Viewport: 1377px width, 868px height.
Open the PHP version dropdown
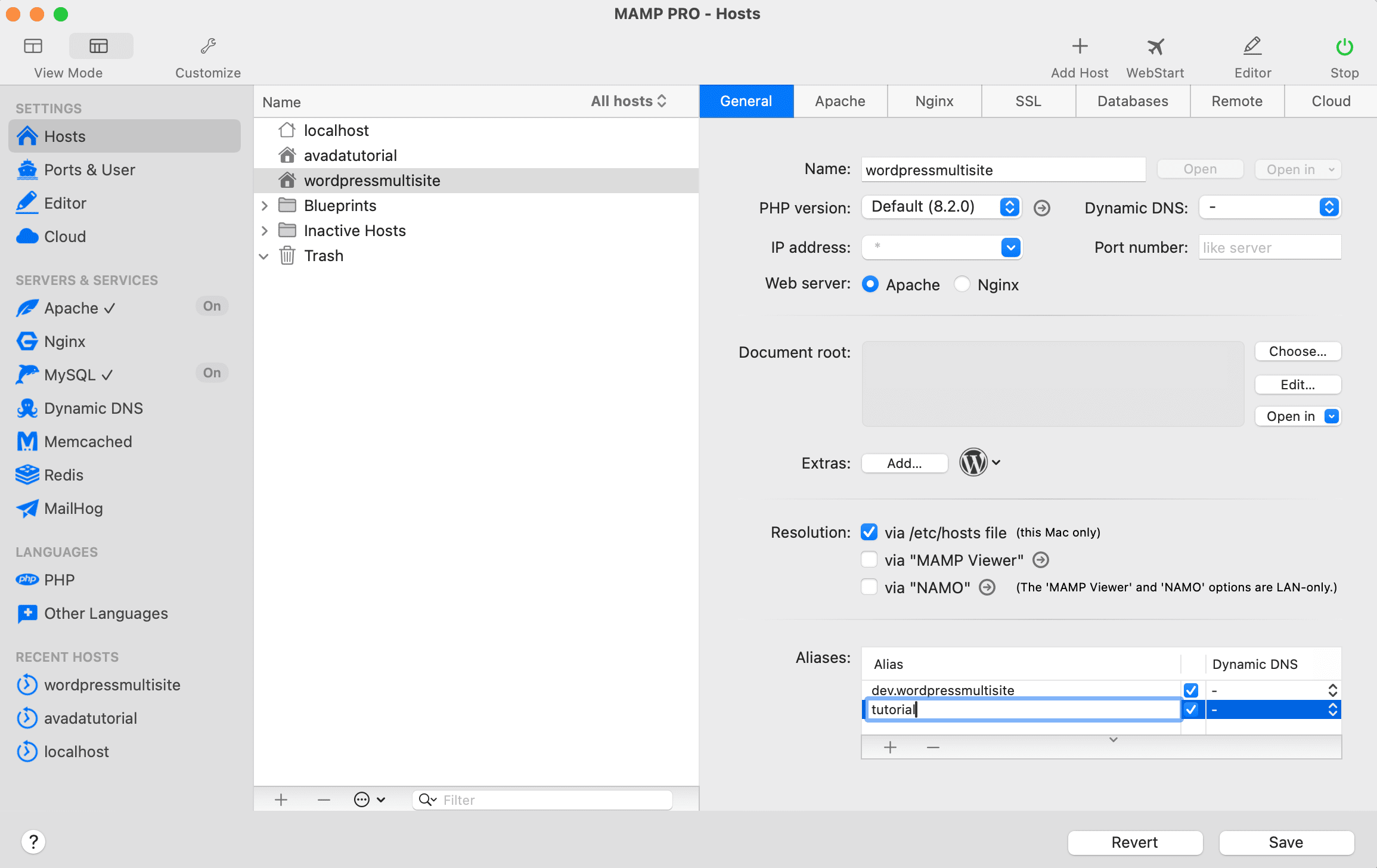click(x=942, y=207)
